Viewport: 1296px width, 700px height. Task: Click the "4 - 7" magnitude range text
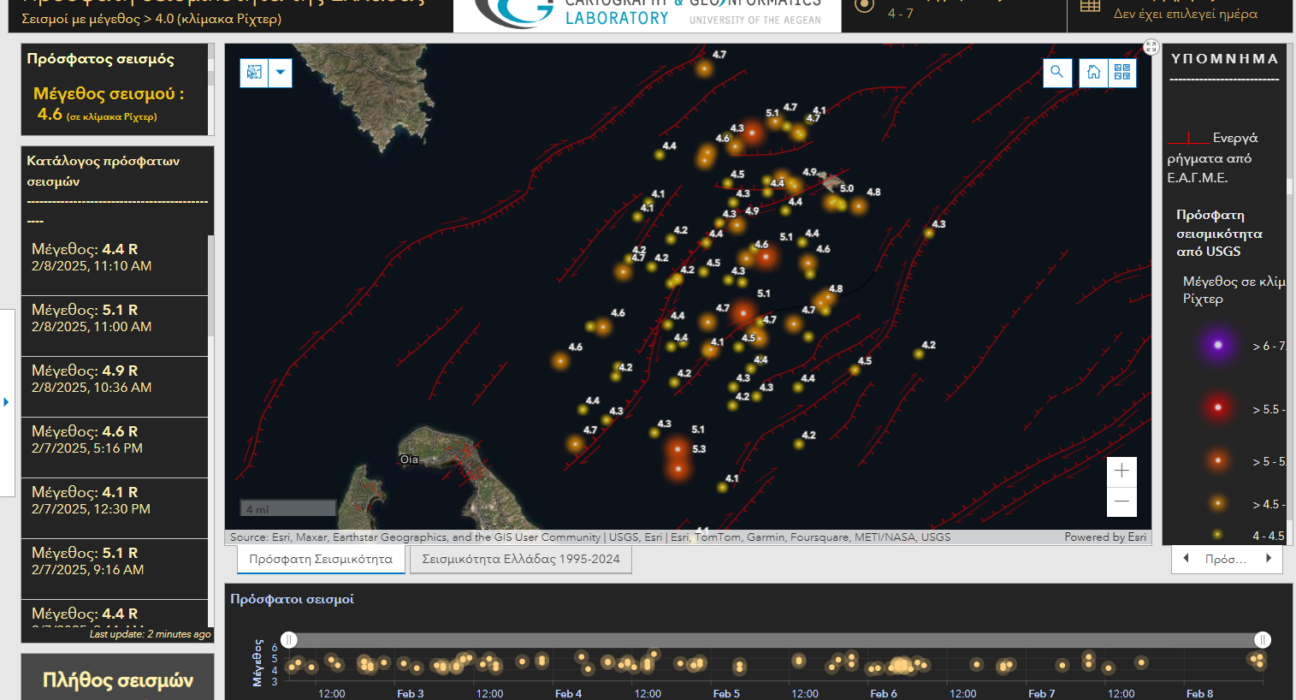(900, 14)
